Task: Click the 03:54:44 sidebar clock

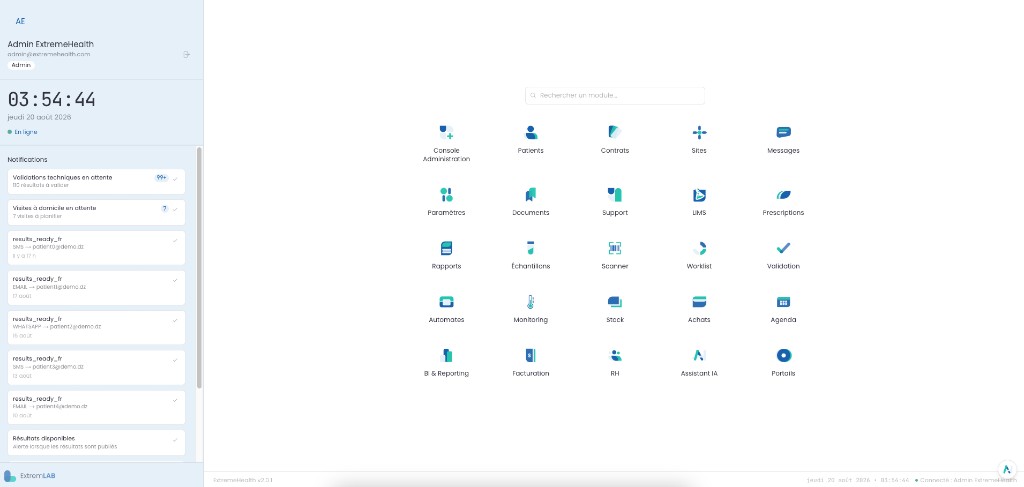Action: [52, 99]
